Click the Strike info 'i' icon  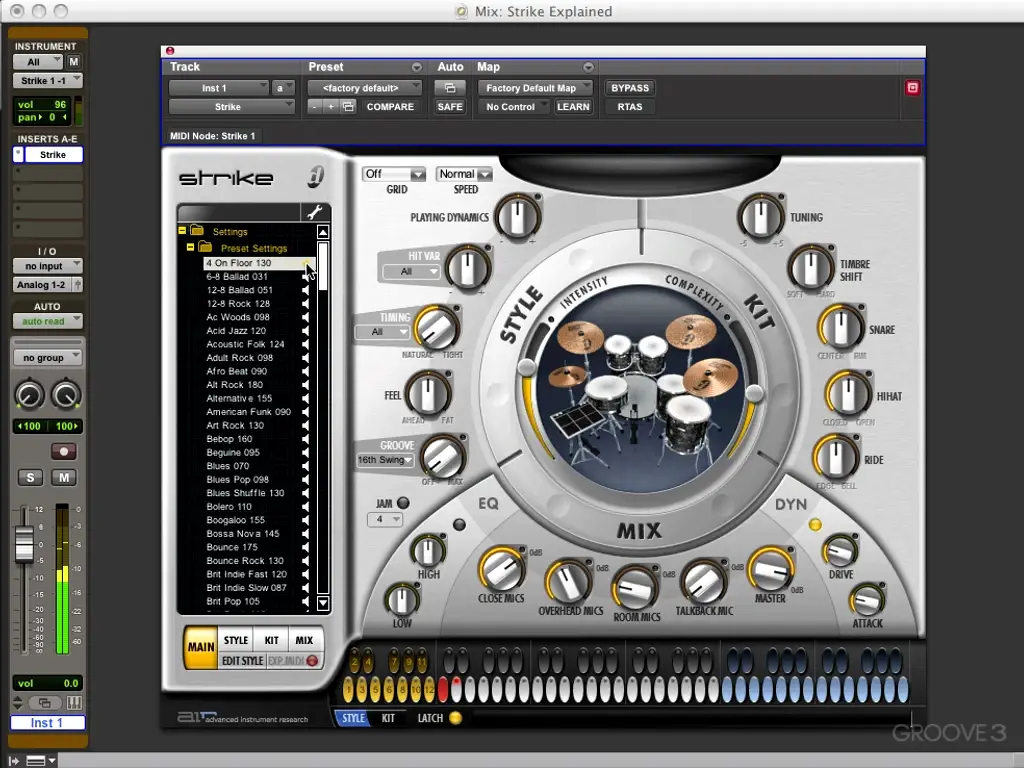point(316,176)
